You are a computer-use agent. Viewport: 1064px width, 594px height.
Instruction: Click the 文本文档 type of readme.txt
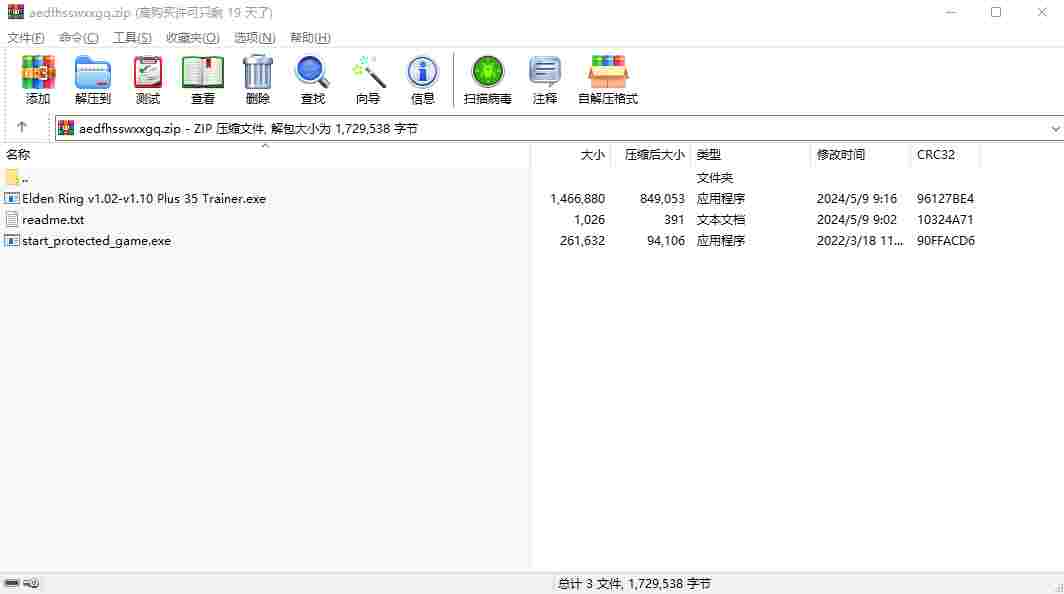pyautogui.click(x=721, y=220)
